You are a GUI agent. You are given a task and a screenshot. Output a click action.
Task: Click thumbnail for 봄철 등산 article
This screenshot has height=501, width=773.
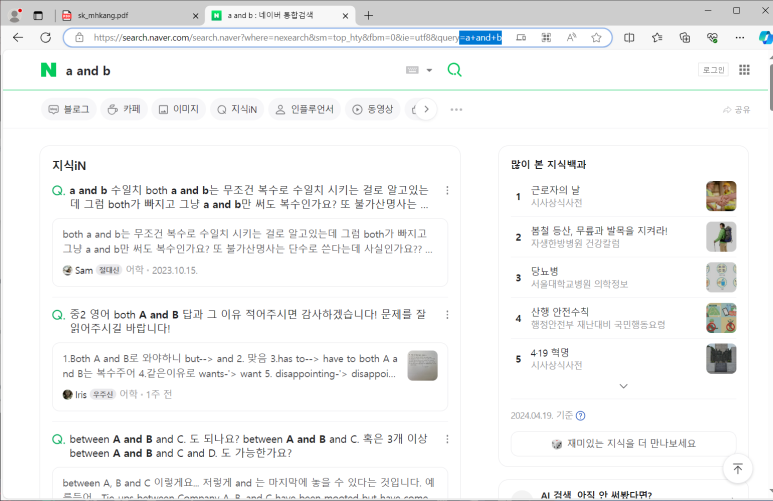pos(721,237)
